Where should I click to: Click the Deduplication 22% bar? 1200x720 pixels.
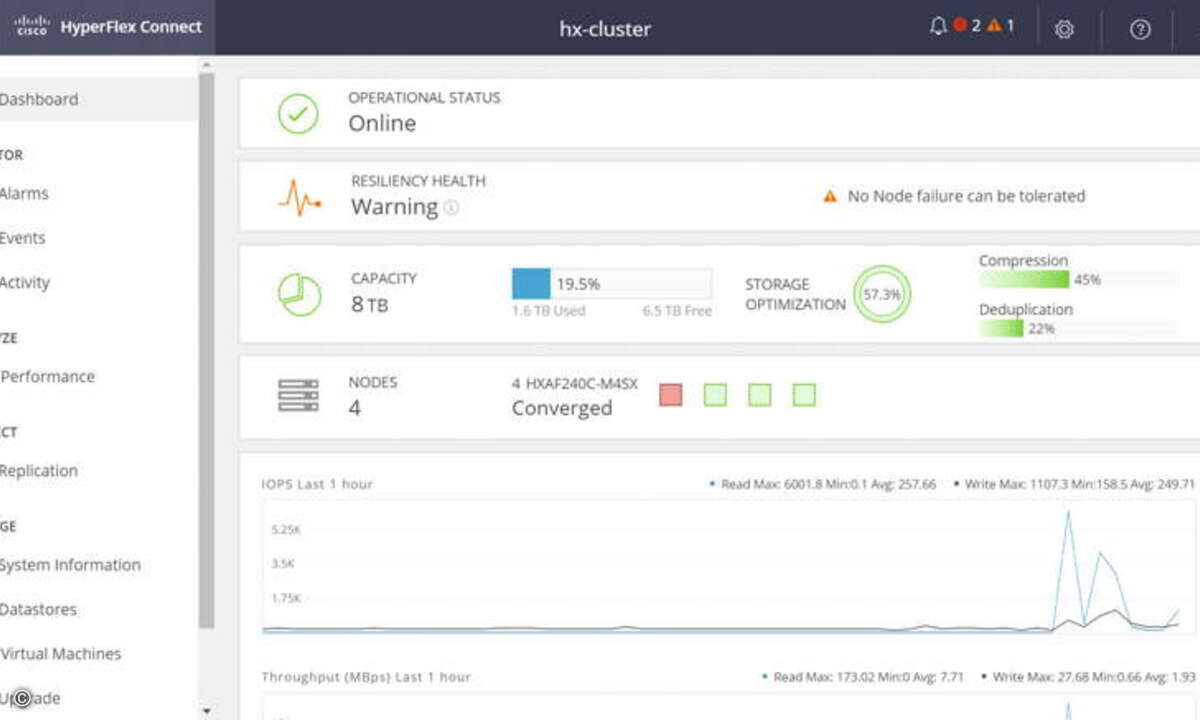[1078, 328]
